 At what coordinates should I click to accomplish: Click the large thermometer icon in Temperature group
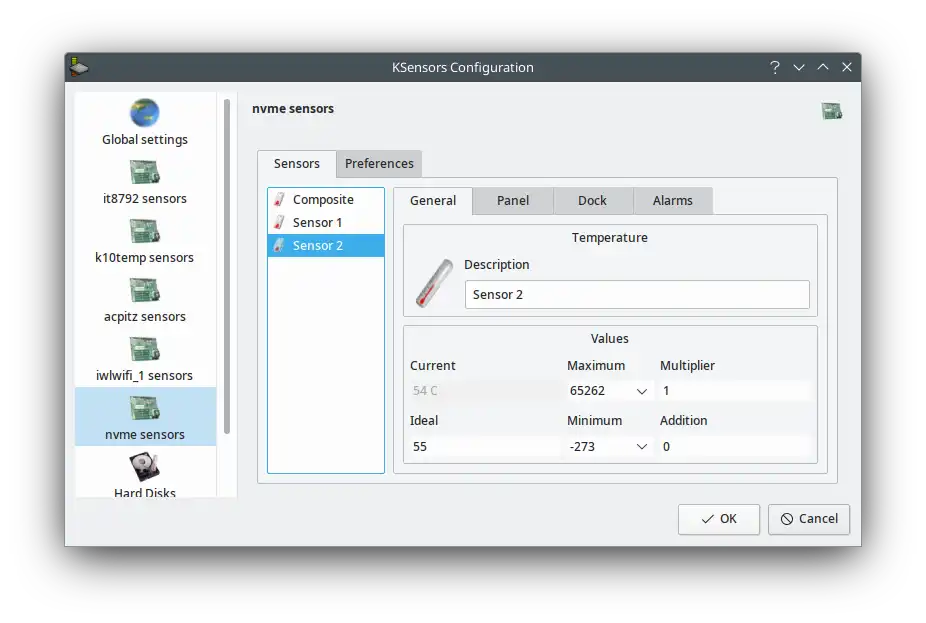(435, 283)
